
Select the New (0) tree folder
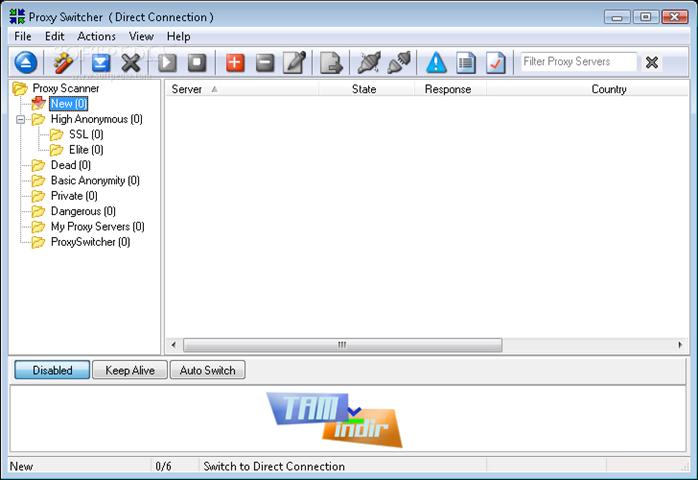(69, 103)
